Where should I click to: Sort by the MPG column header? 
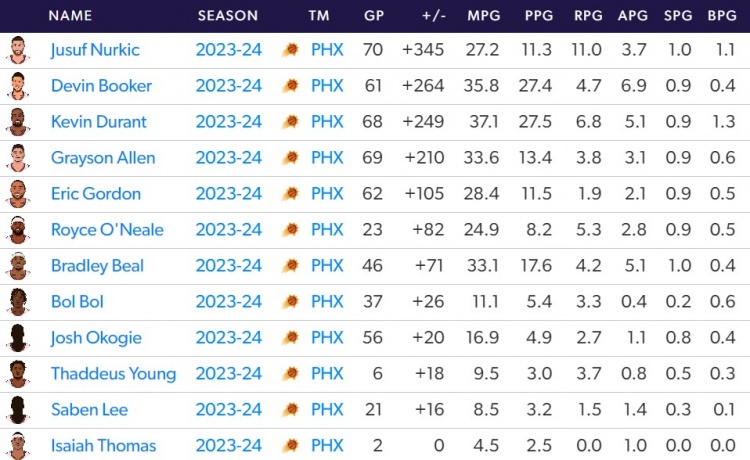[483, 16]
